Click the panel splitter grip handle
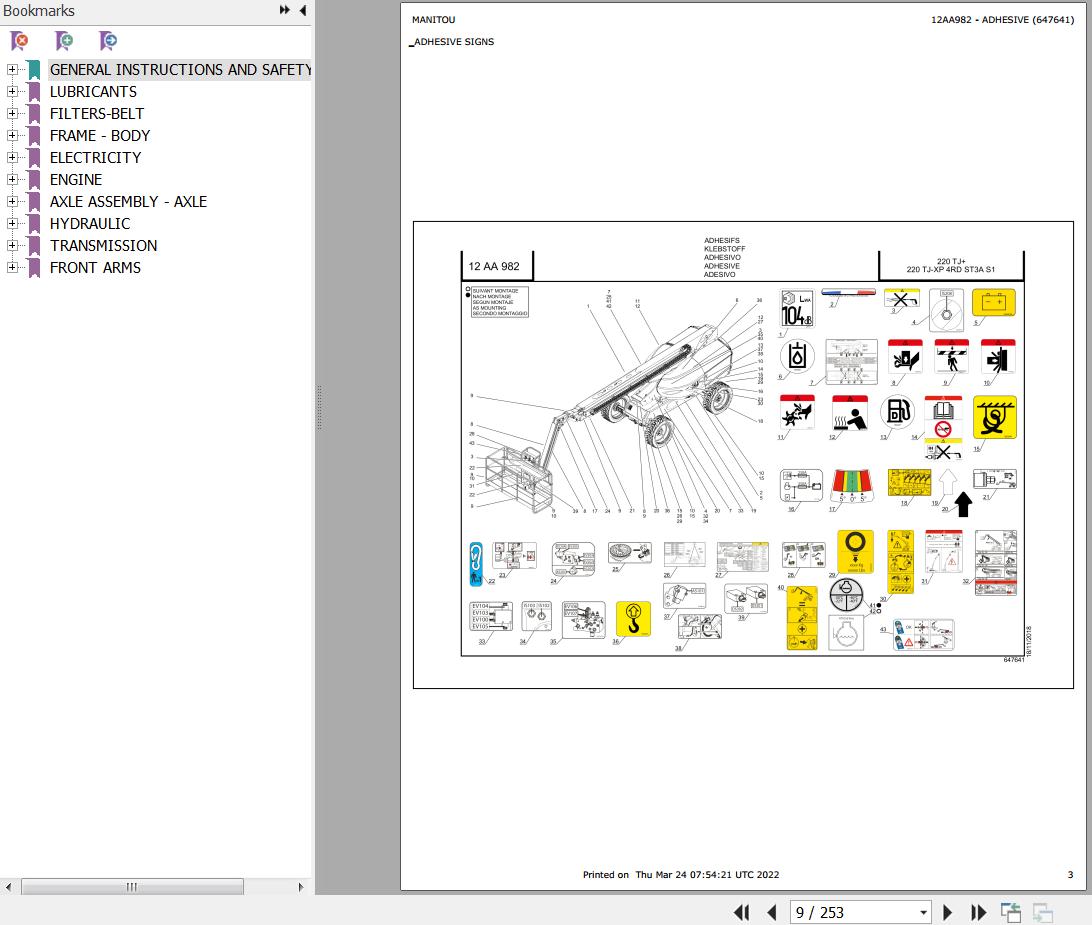 [x=319, y=407]
